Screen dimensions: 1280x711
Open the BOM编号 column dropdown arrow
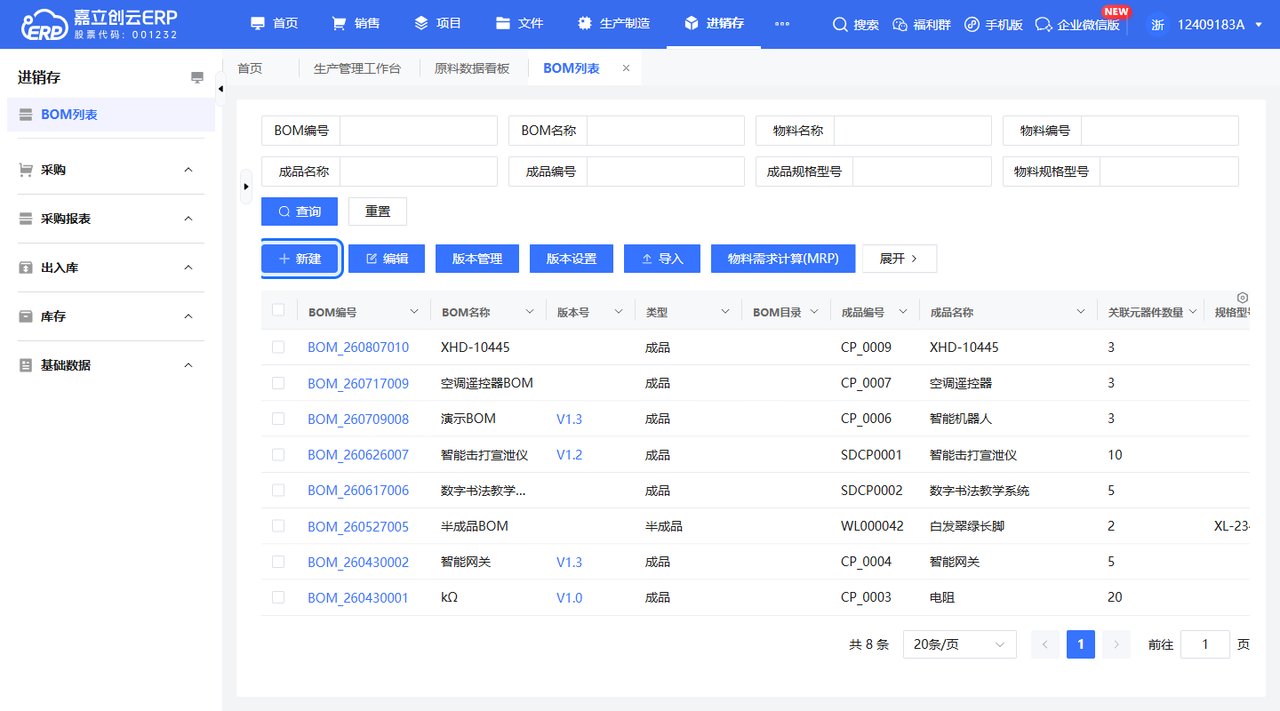(414, 312)
